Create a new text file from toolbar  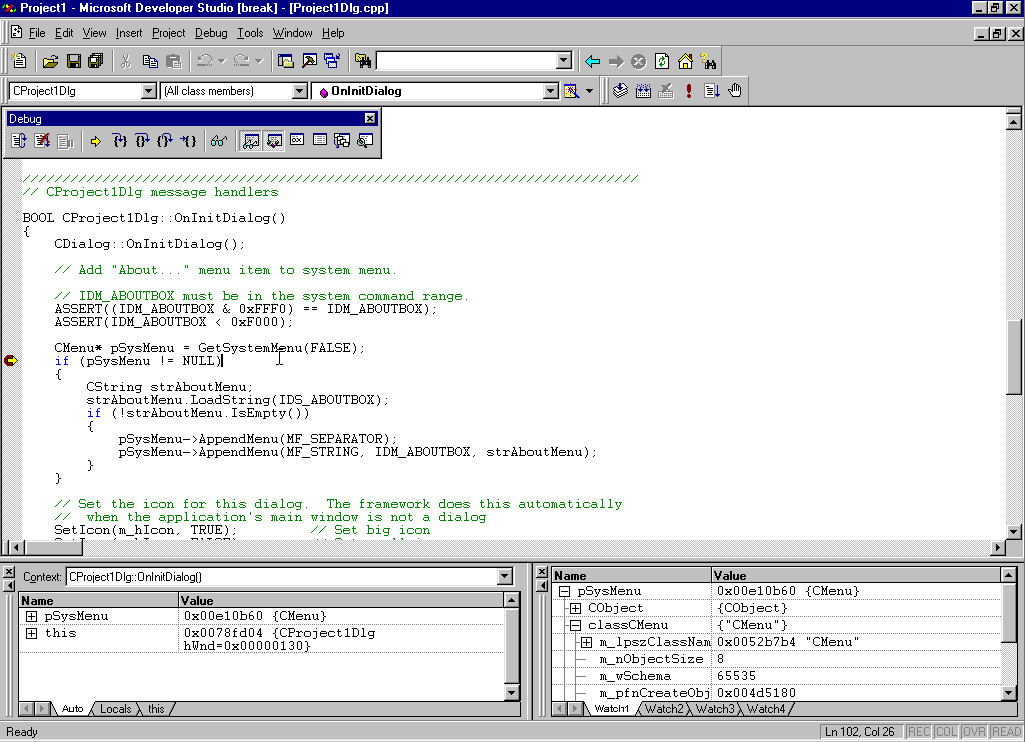20,61
